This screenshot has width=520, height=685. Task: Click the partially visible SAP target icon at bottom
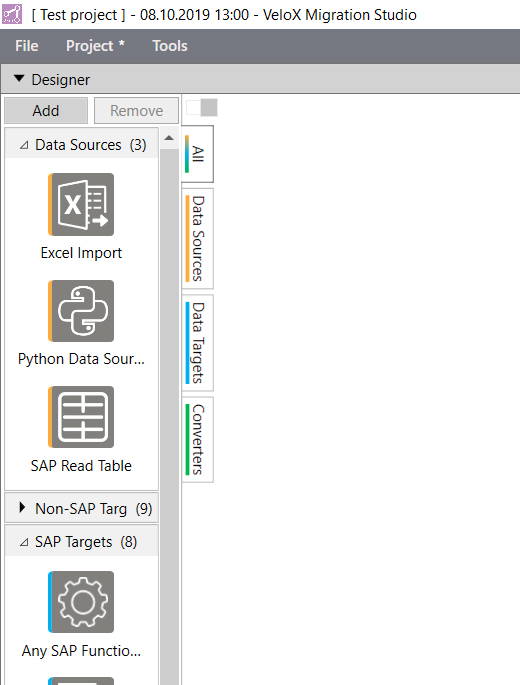[x=81, y=681]
